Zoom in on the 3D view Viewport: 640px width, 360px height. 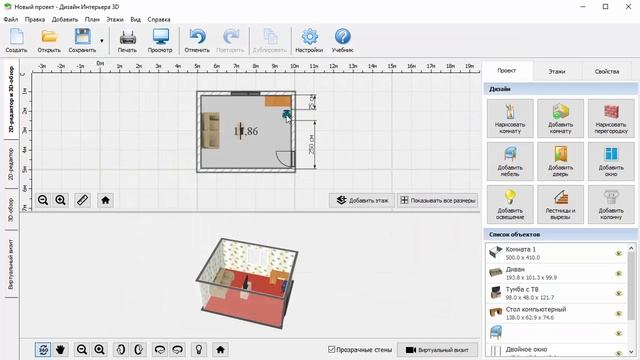[x=100, y=349]
